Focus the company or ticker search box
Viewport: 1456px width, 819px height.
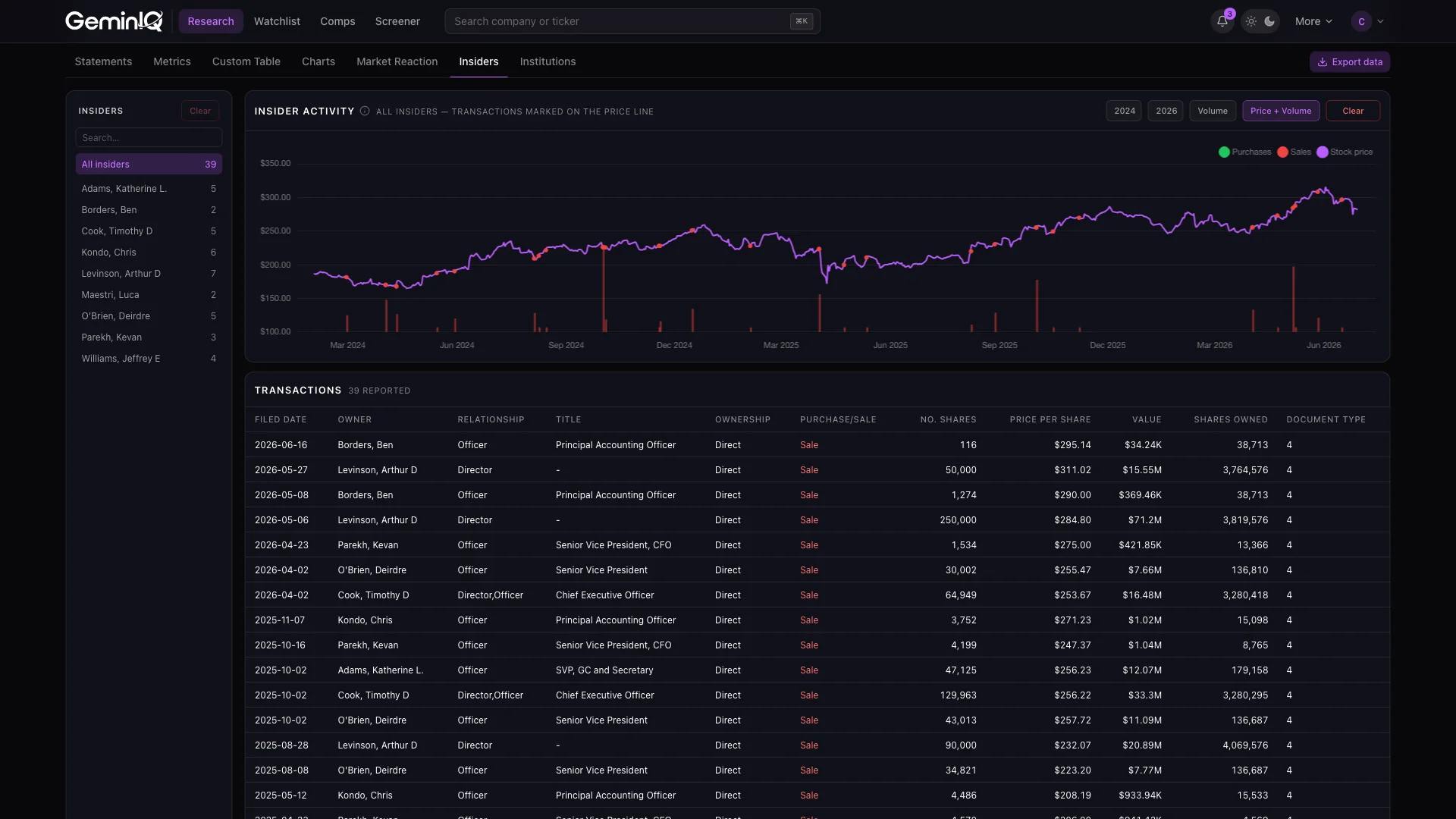pyautogui.click(x=632, y=21)
